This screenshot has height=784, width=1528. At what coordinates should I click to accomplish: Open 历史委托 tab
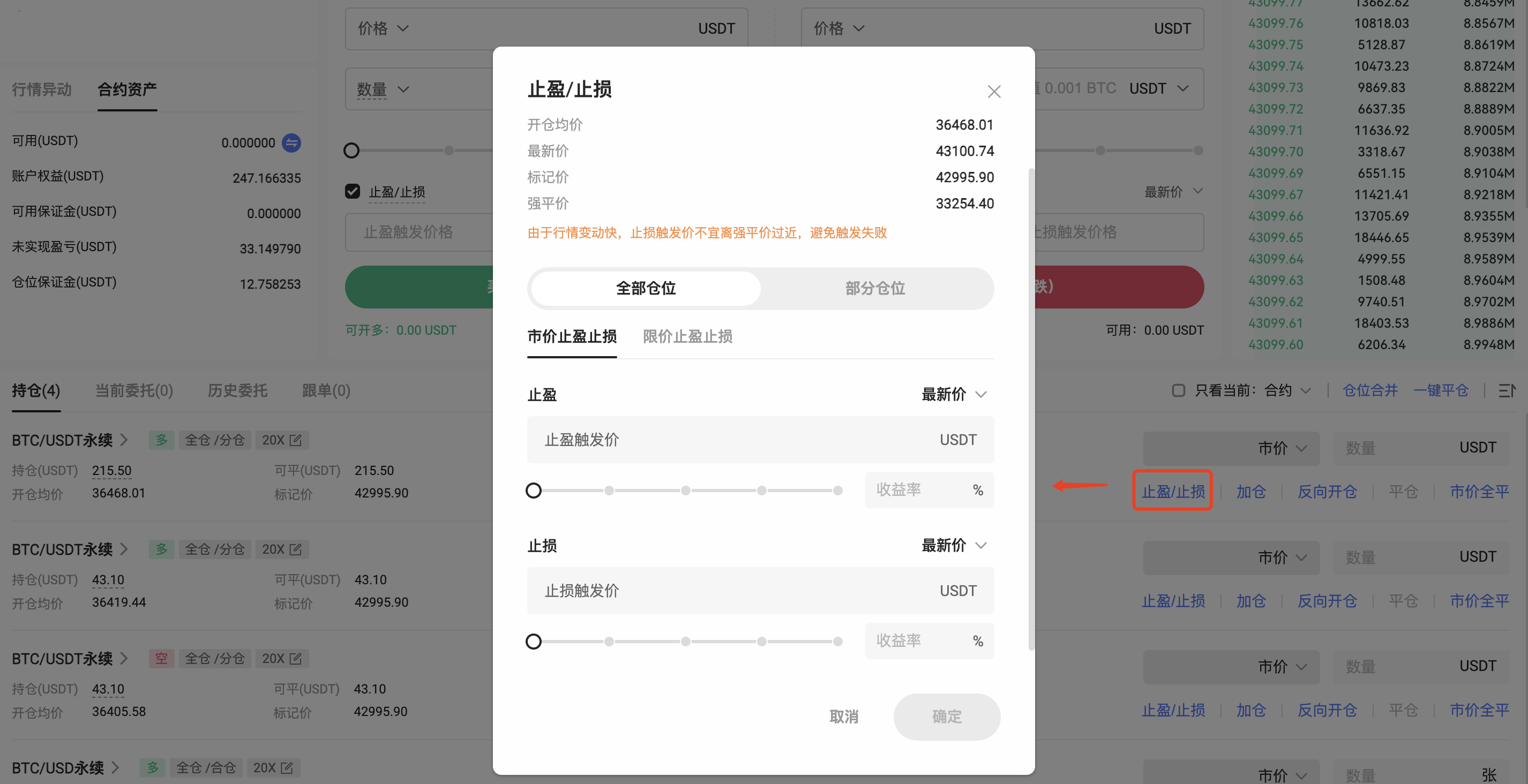click(237, 390)
